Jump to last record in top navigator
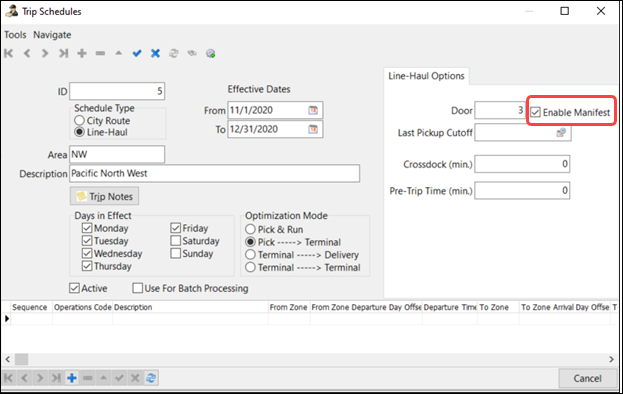 [x=64, y=53]
